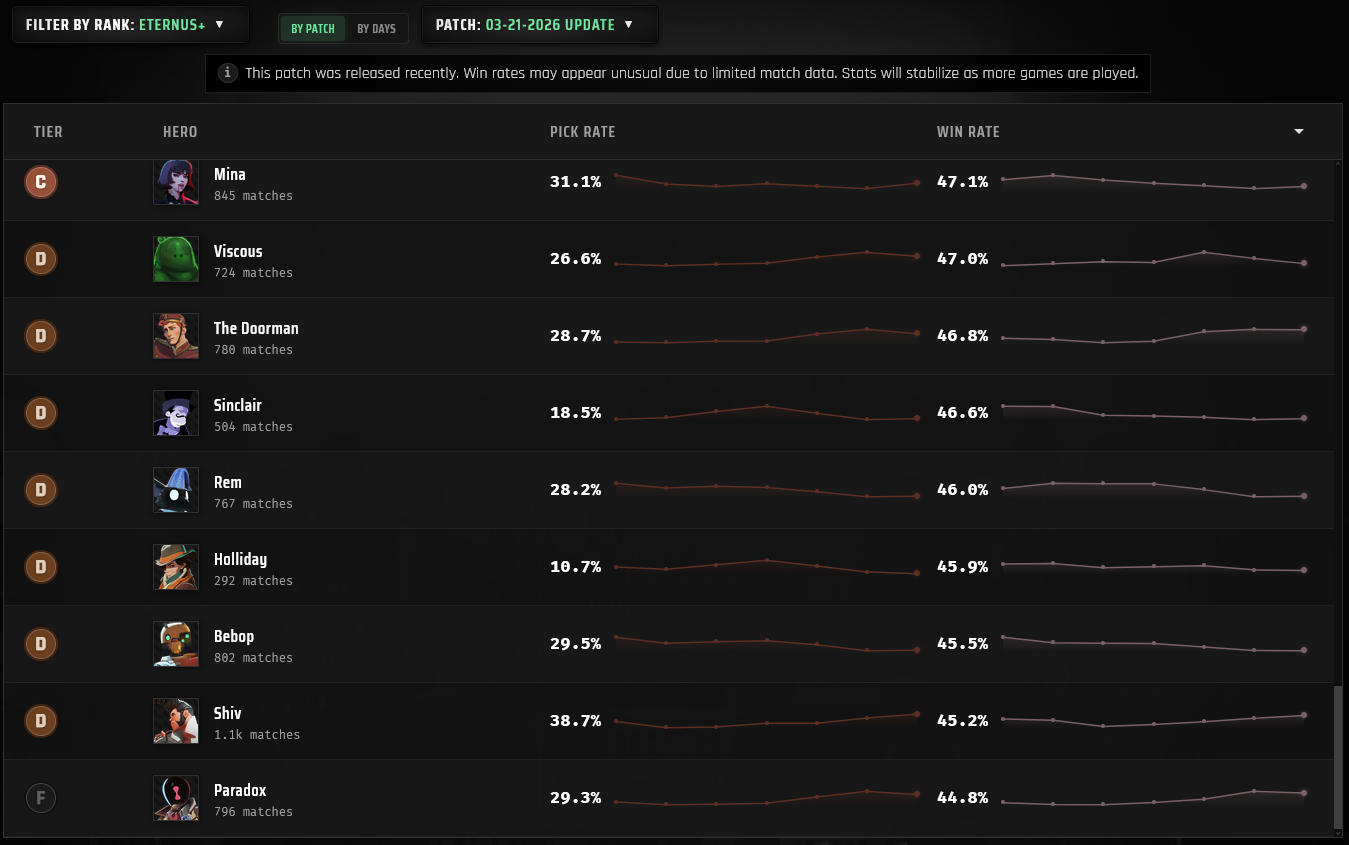Click Bebop's 45.5% win rate value
This screenshot has width=1349, height=845.
coord(962,644)
